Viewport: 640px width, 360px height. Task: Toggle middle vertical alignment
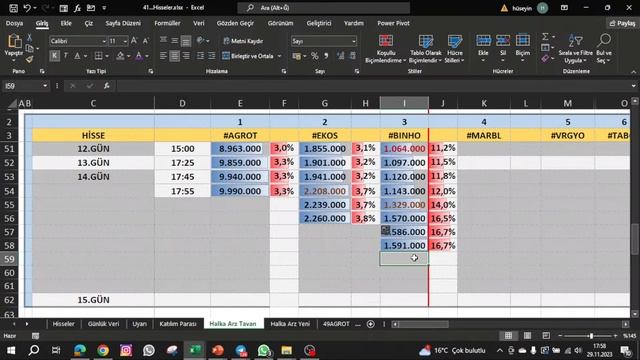point(174,41)
